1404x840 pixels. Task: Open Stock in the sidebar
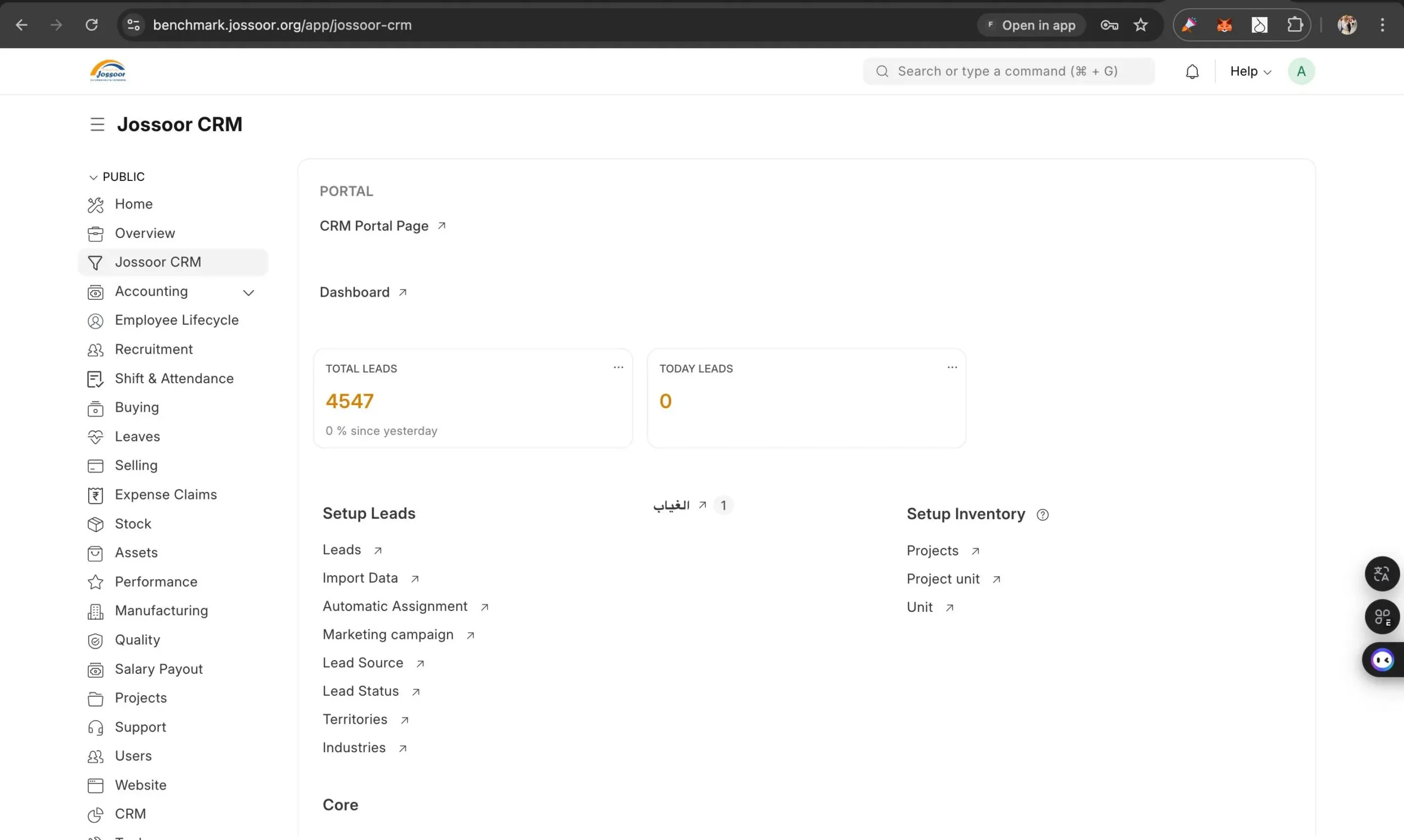pyautogui.click(x=133, y=524)
